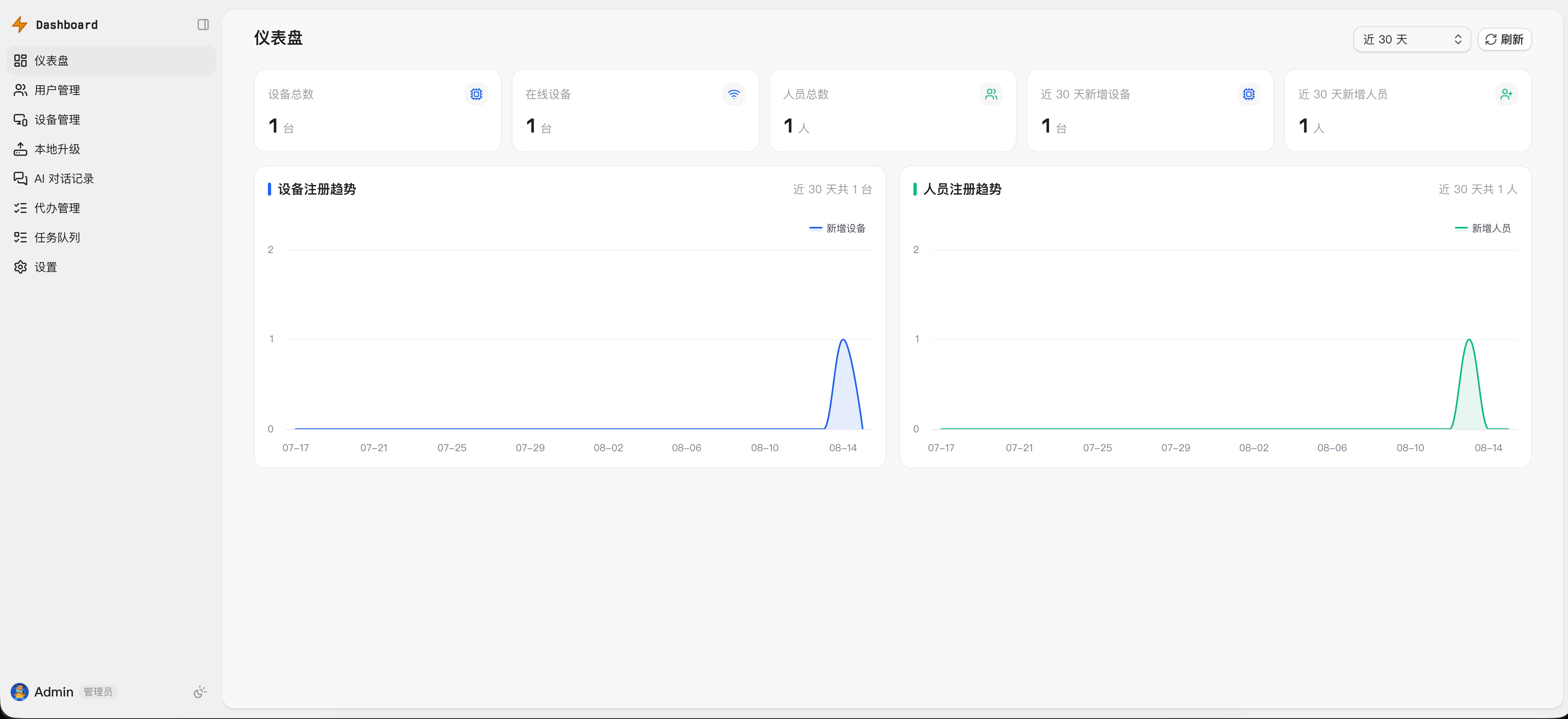The width and height of the screenshot is (1568, 719).
Task: Click the 人员注册趋势 chart title
Action: [x=962, y=189]
